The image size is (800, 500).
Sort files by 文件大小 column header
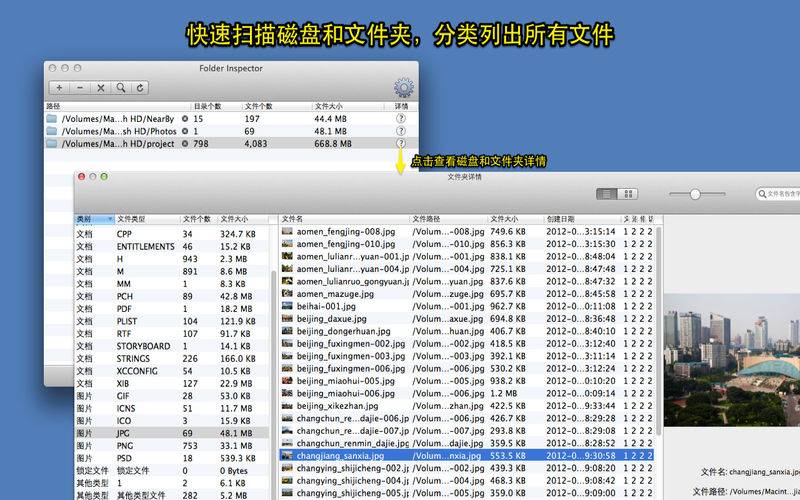pyautogui.click(x=514, y=218)
